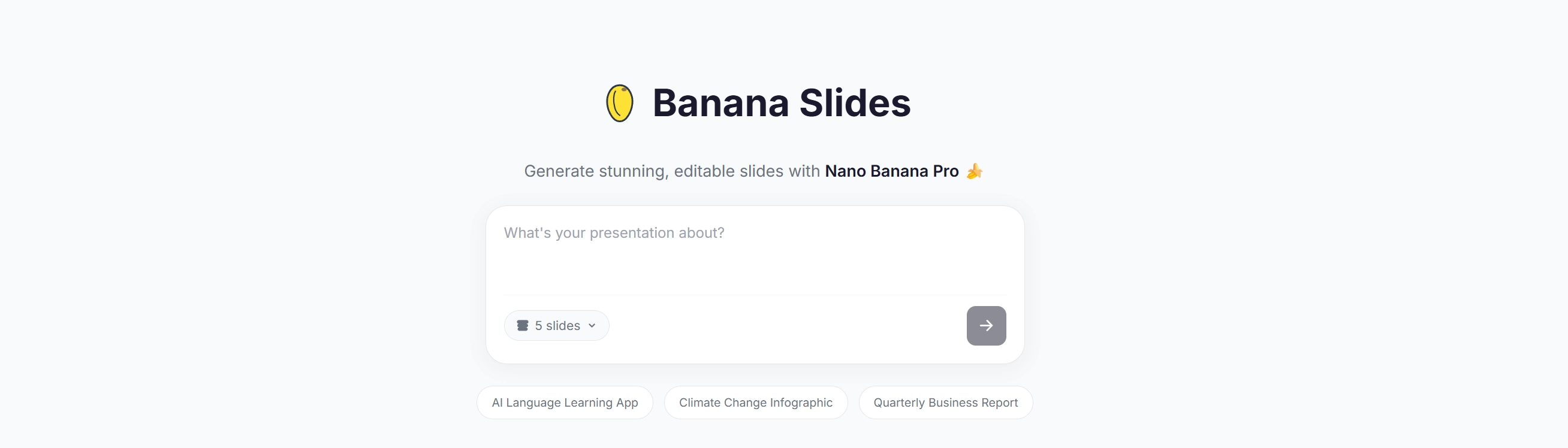Viewport: 1568px width, 448px height.
Task: Open the slide count selector menu
Action: tap(556, 325)
